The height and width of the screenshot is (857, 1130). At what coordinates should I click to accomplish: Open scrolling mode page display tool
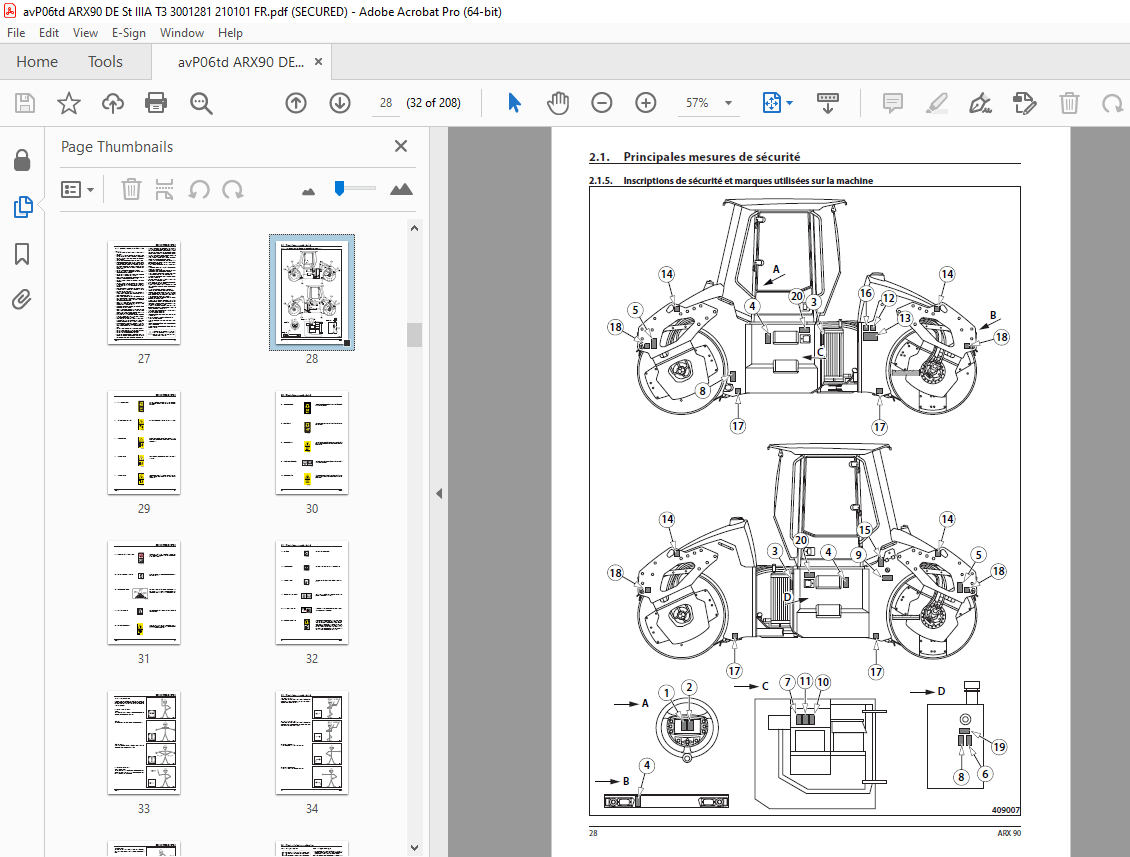(x=827, y=103)
